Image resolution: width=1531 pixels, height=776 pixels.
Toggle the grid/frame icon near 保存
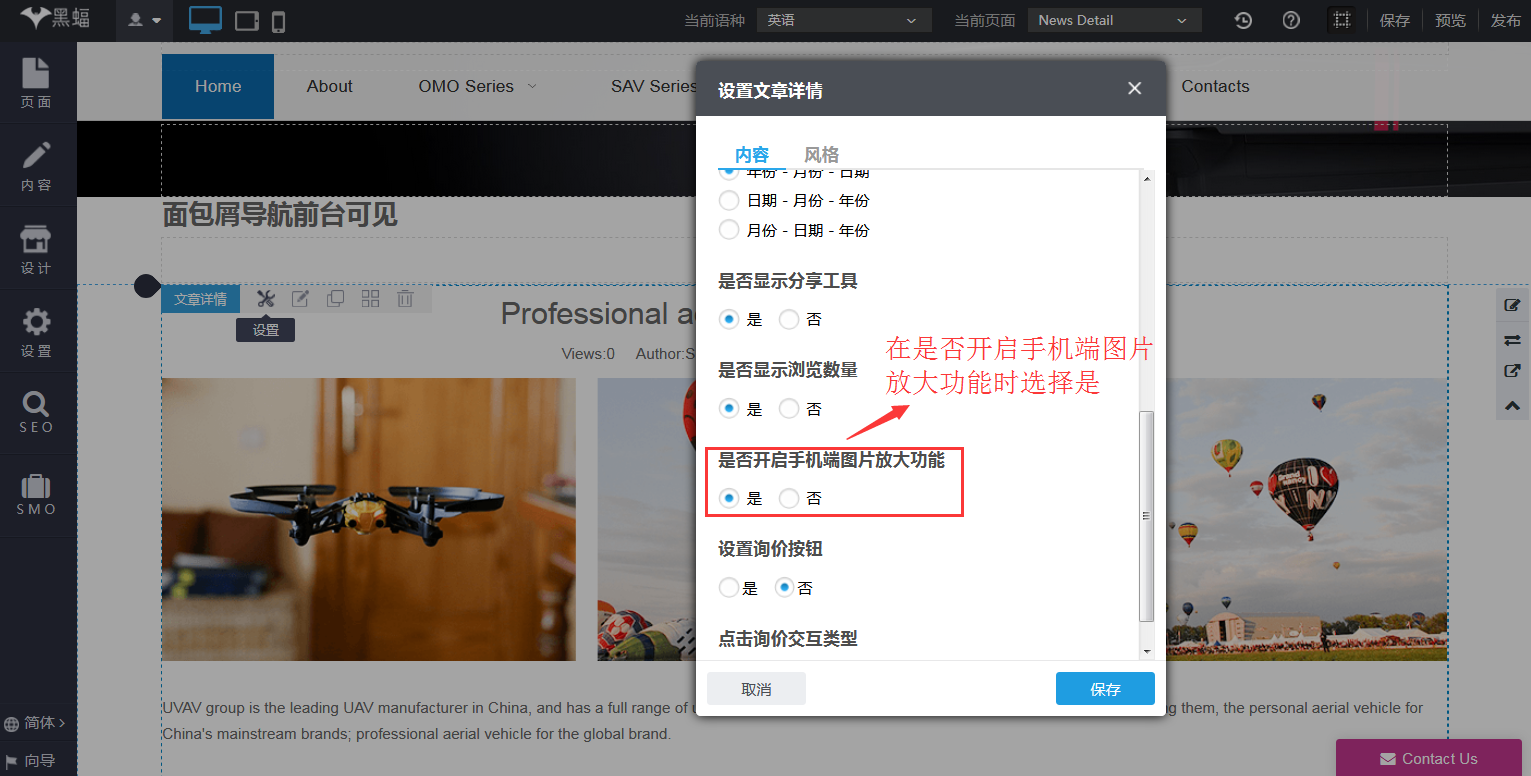click(1343, 19)
